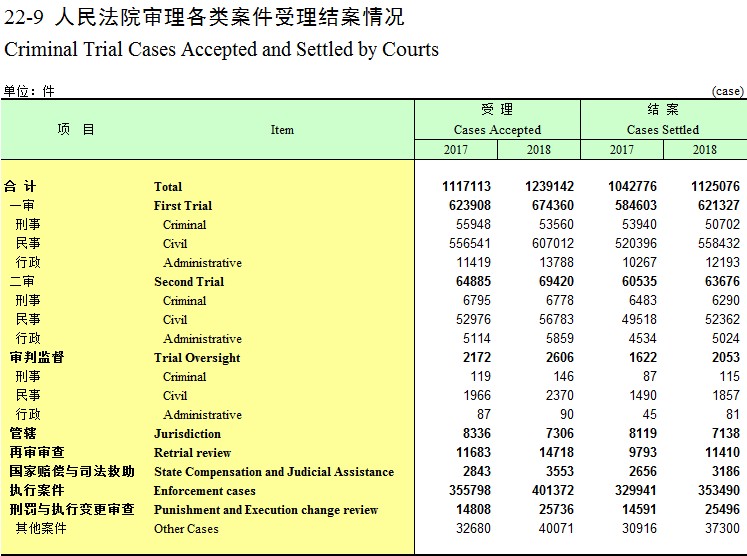Select Retrial review value 11683
Screen dimensions: 747x556
click(473, 453)
